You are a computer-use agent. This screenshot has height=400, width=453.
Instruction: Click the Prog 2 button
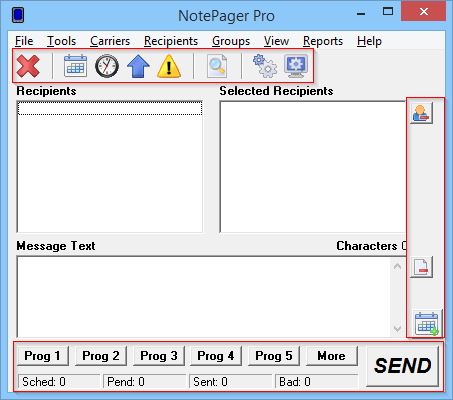point(101,356)
